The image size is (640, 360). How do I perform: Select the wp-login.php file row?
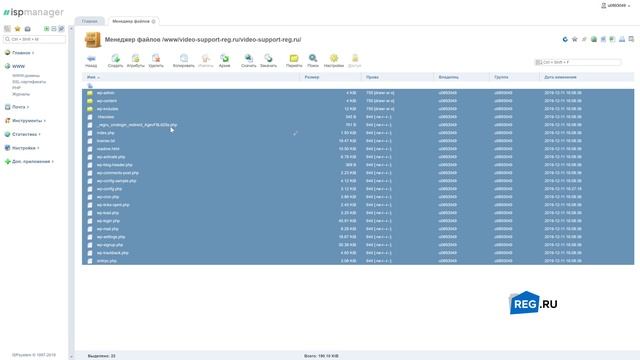[358, 221]
